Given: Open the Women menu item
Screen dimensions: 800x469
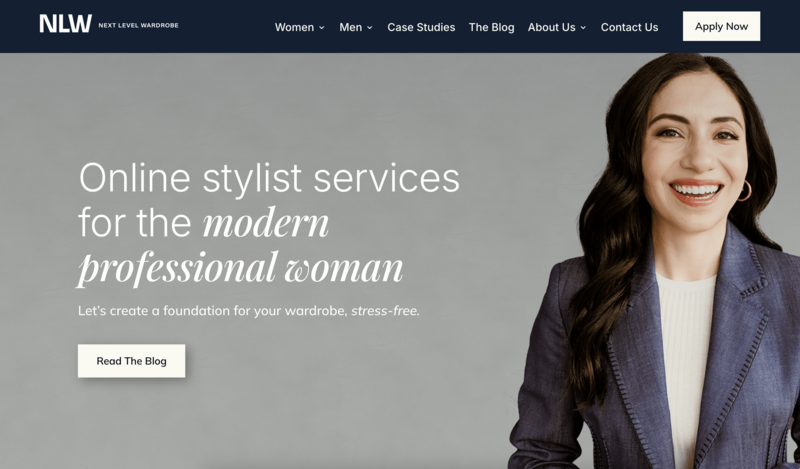Looking at the screenshot, I should pos(294,27).
